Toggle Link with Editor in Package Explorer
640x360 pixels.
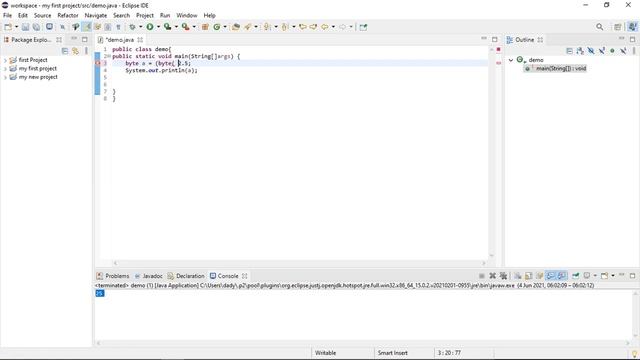click(x=76, y=51)
